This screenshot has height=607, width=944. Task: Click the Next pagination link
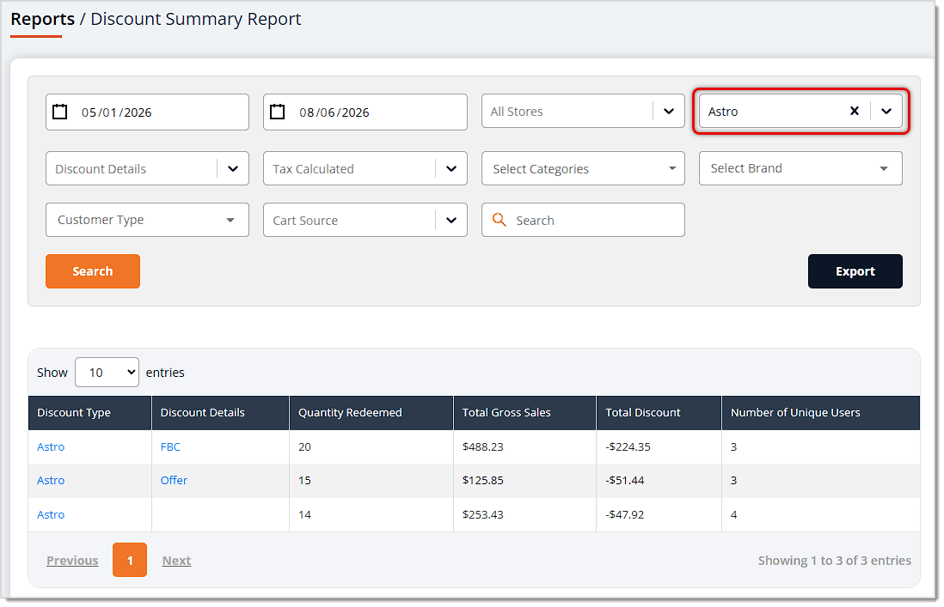(x=176, y=561)
